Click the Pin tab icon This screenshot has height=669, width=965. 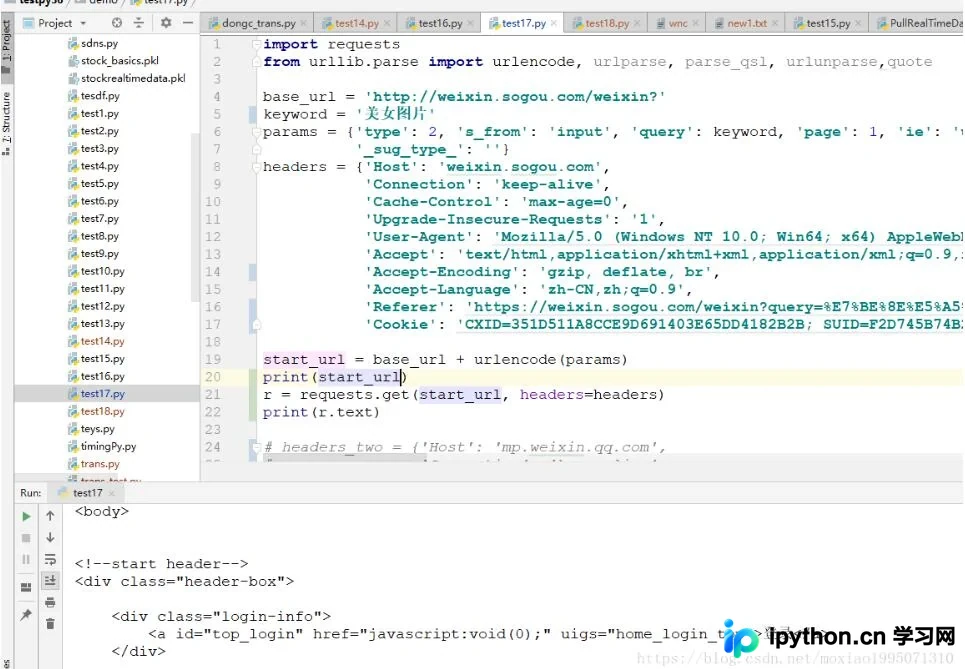(26, 614)
